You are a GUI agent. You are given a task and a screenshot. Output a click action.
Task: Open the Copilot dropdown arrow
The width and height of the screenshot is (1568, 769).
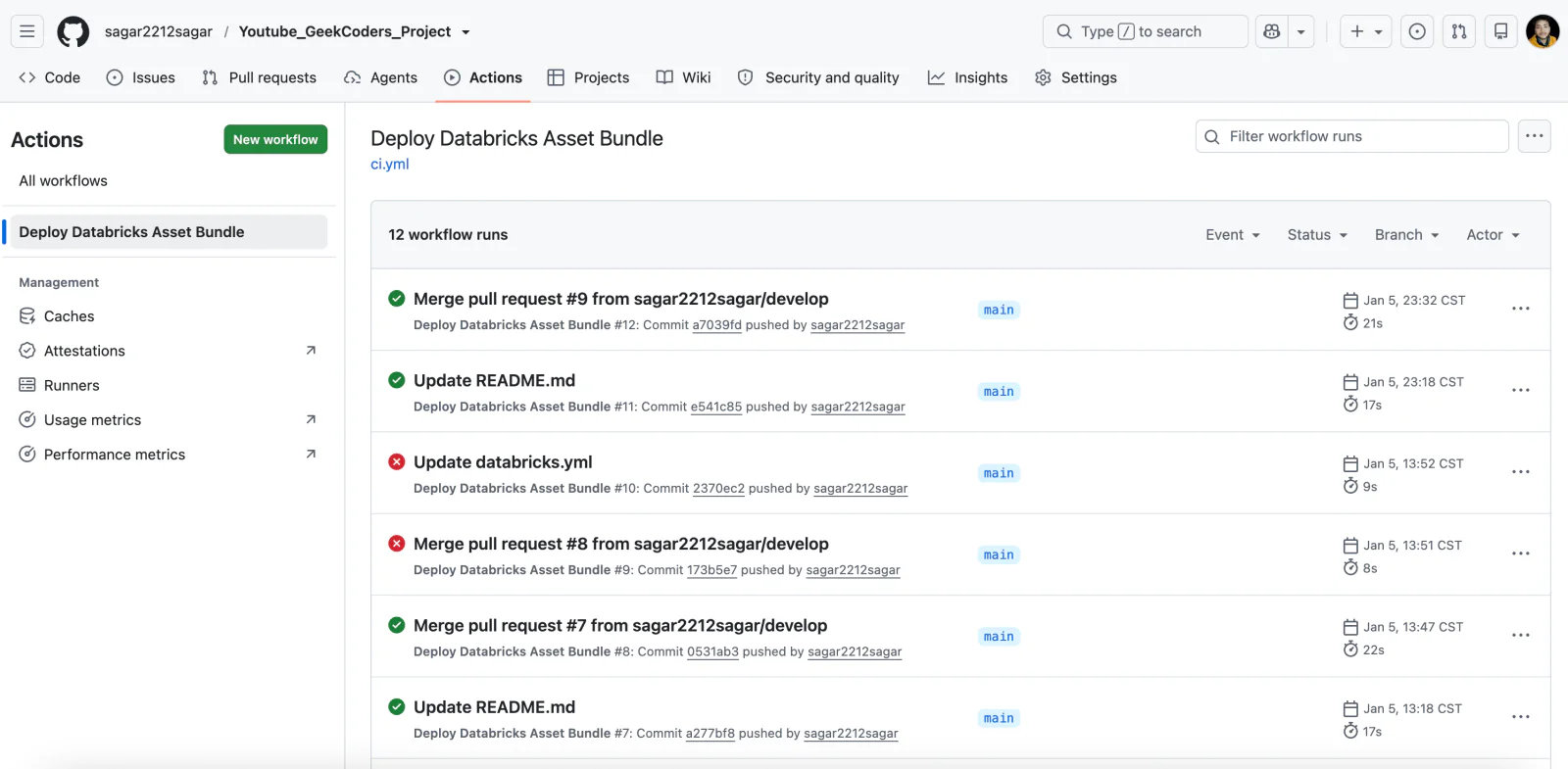1300,31
